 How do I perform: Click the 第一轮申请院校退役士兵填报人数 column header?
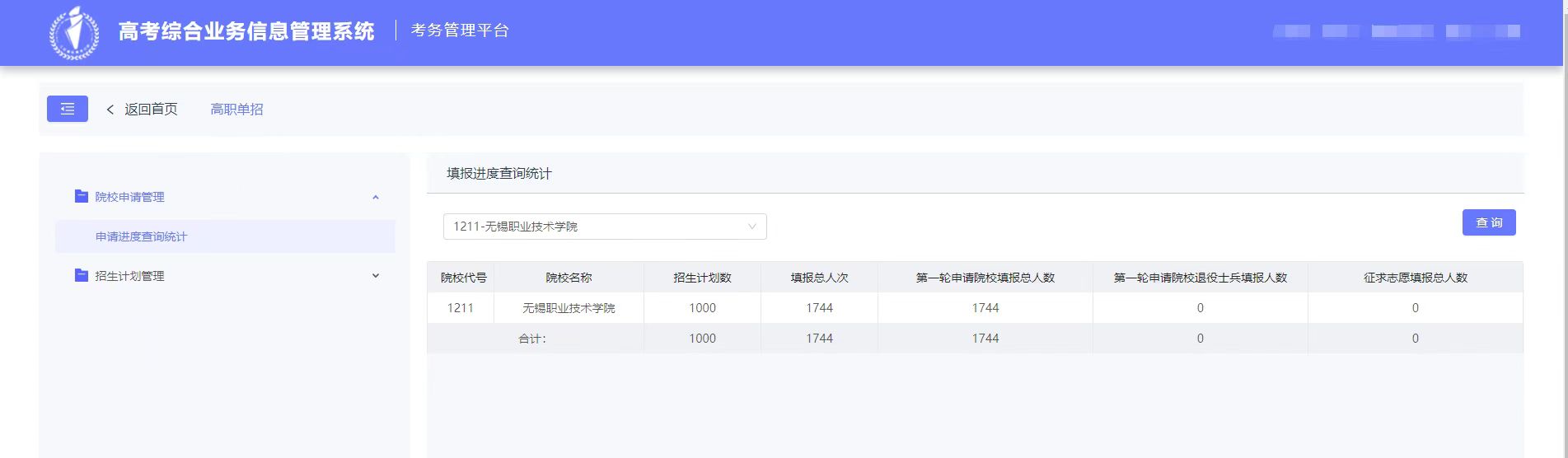1200,278
